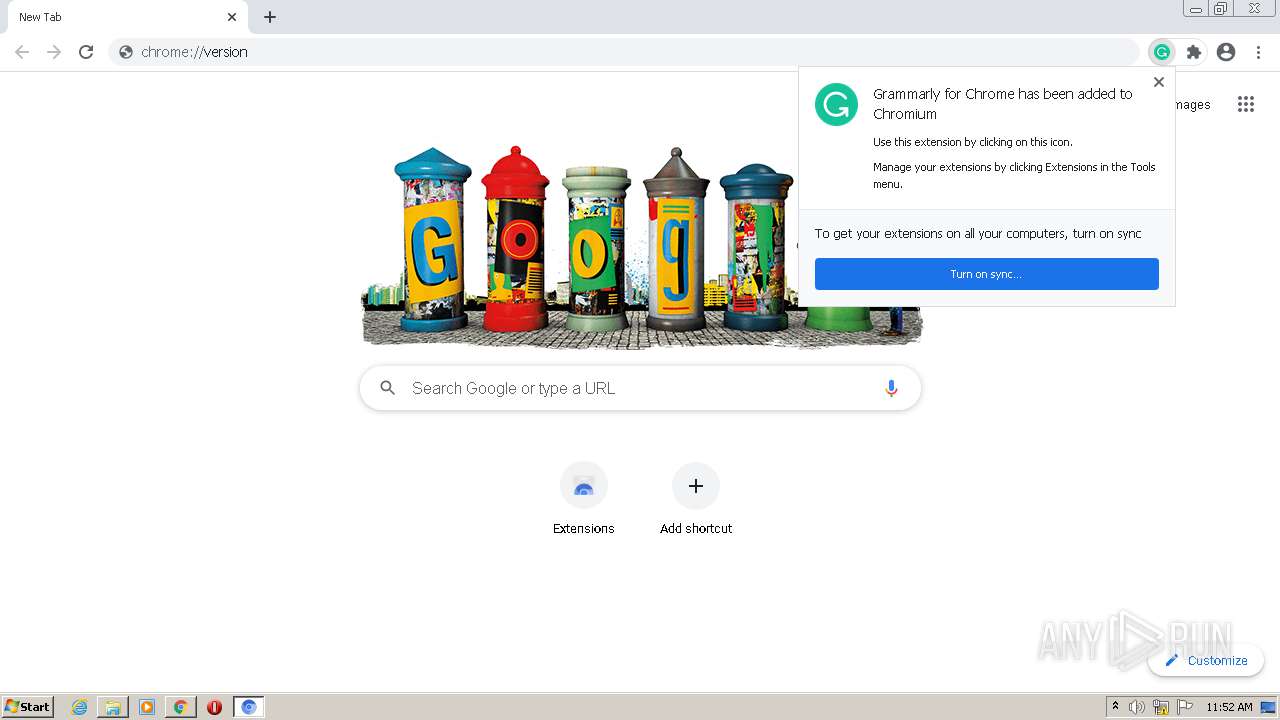Open the Google apps grid
The width and height of the screenshot is (1280, 720).
point(1245,104)
